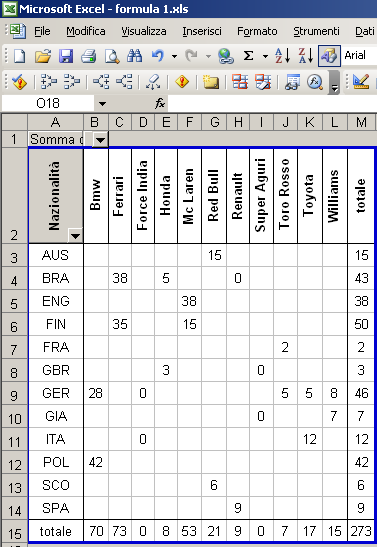Open print preview
The image size is (377, 547).
tap(112, 56)
